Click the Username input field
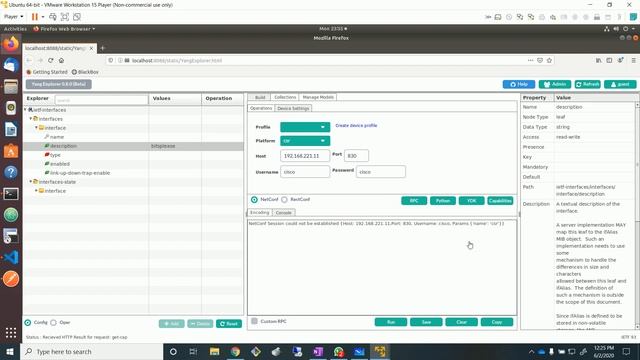This screenshot has height=360, width=640. (305, 172)
